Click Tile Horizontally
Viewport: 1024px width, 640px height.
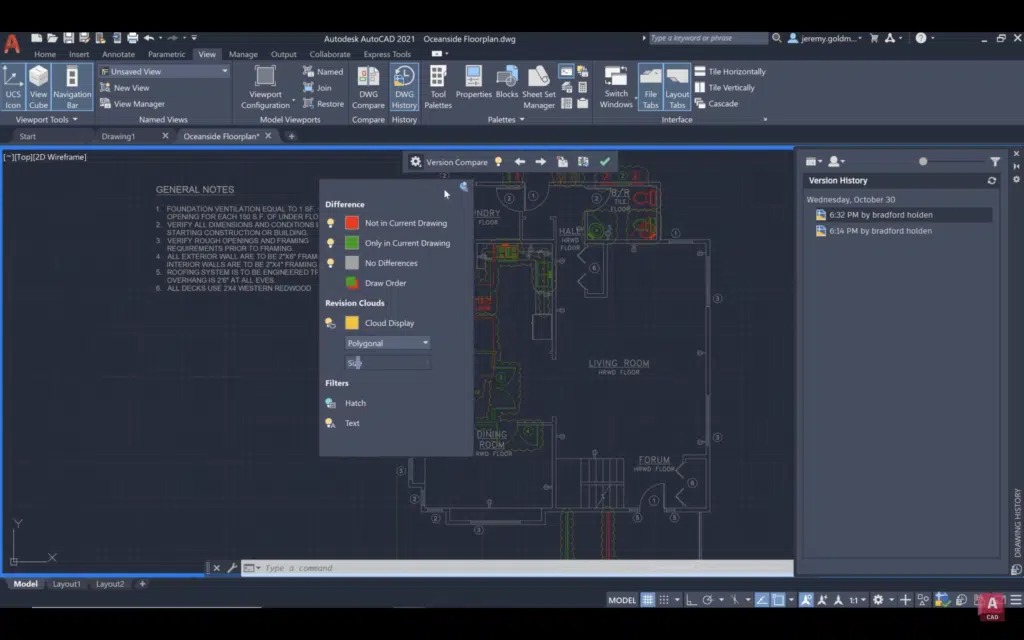pyautogui.click(x=736, y=72)
